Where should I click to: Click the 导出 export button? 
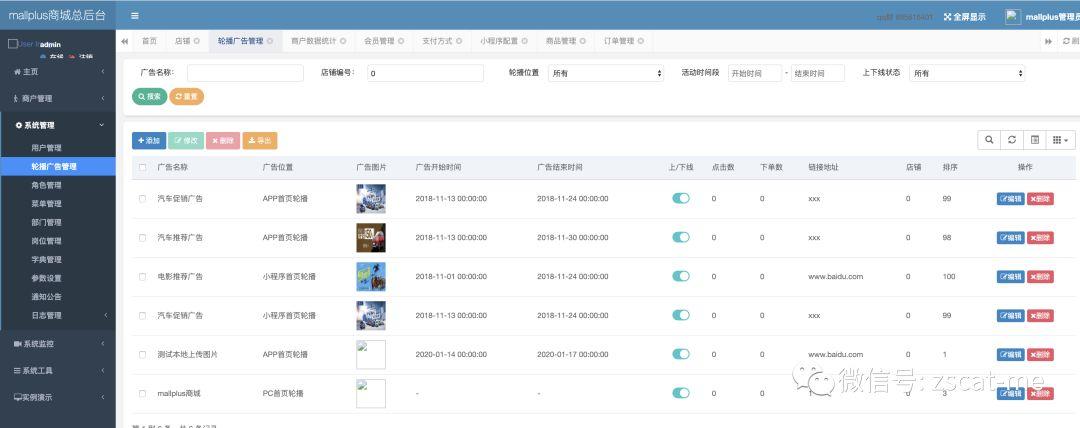[260, 141]
